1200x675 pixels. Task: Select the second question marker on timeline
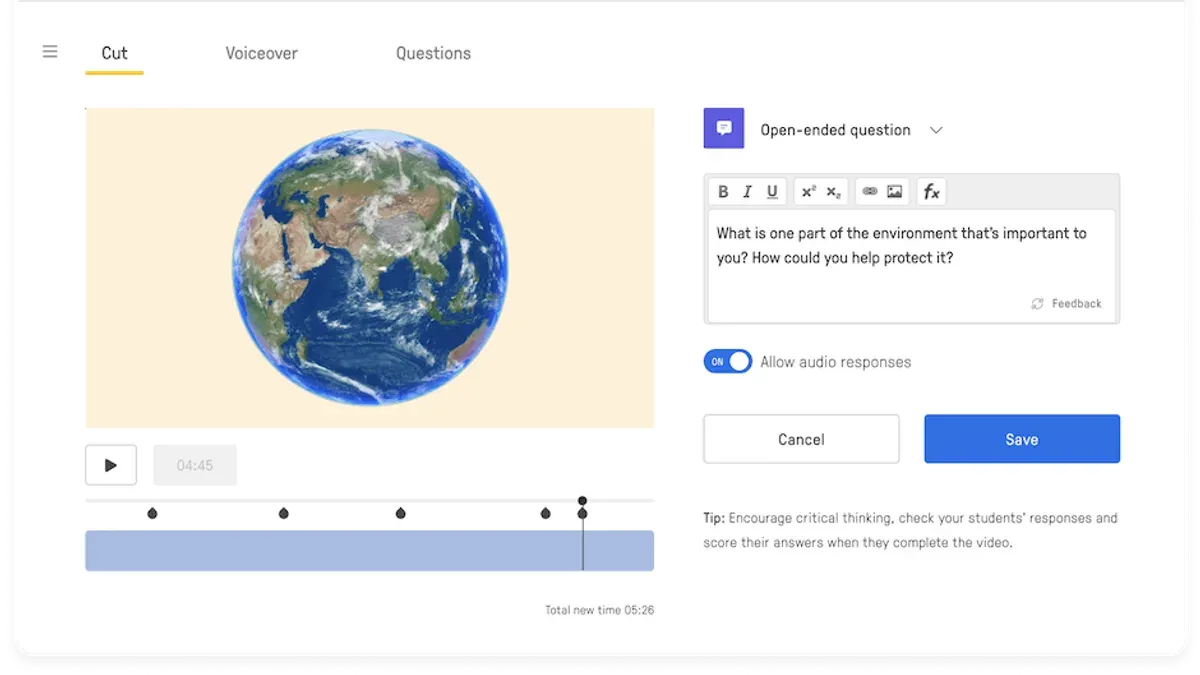[x=283, y=513]
